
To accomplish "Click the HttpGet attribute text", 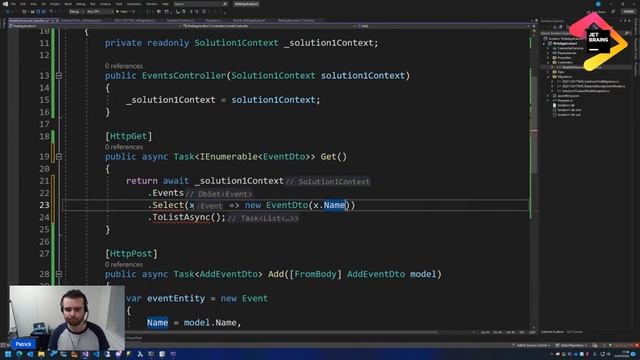I will (129, 136).
